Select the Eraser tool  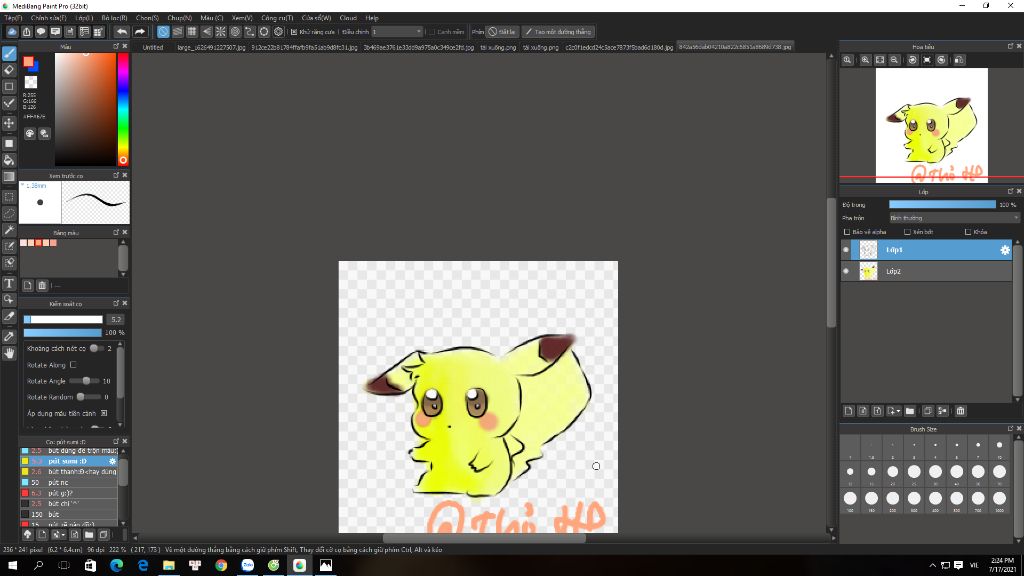[x=9, y=70]
